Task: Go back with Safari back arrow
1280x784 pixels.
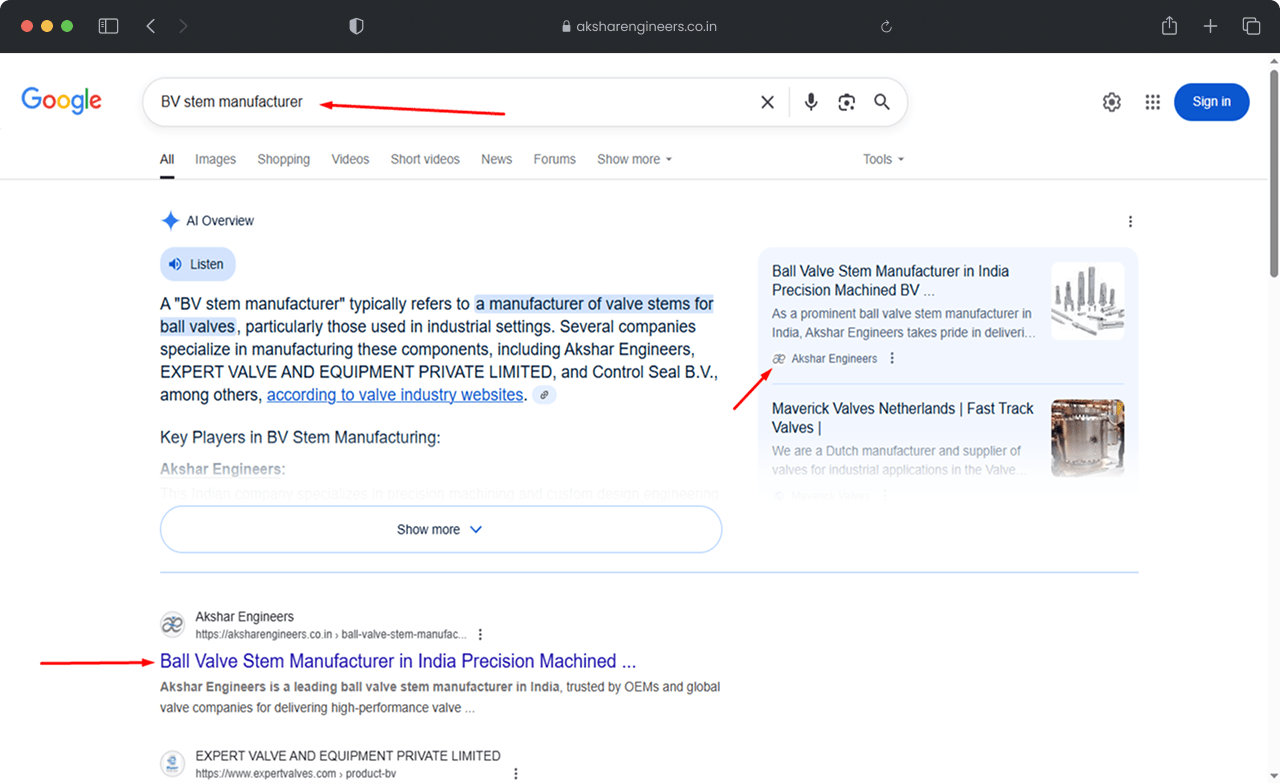Action: tap(150, 27)
